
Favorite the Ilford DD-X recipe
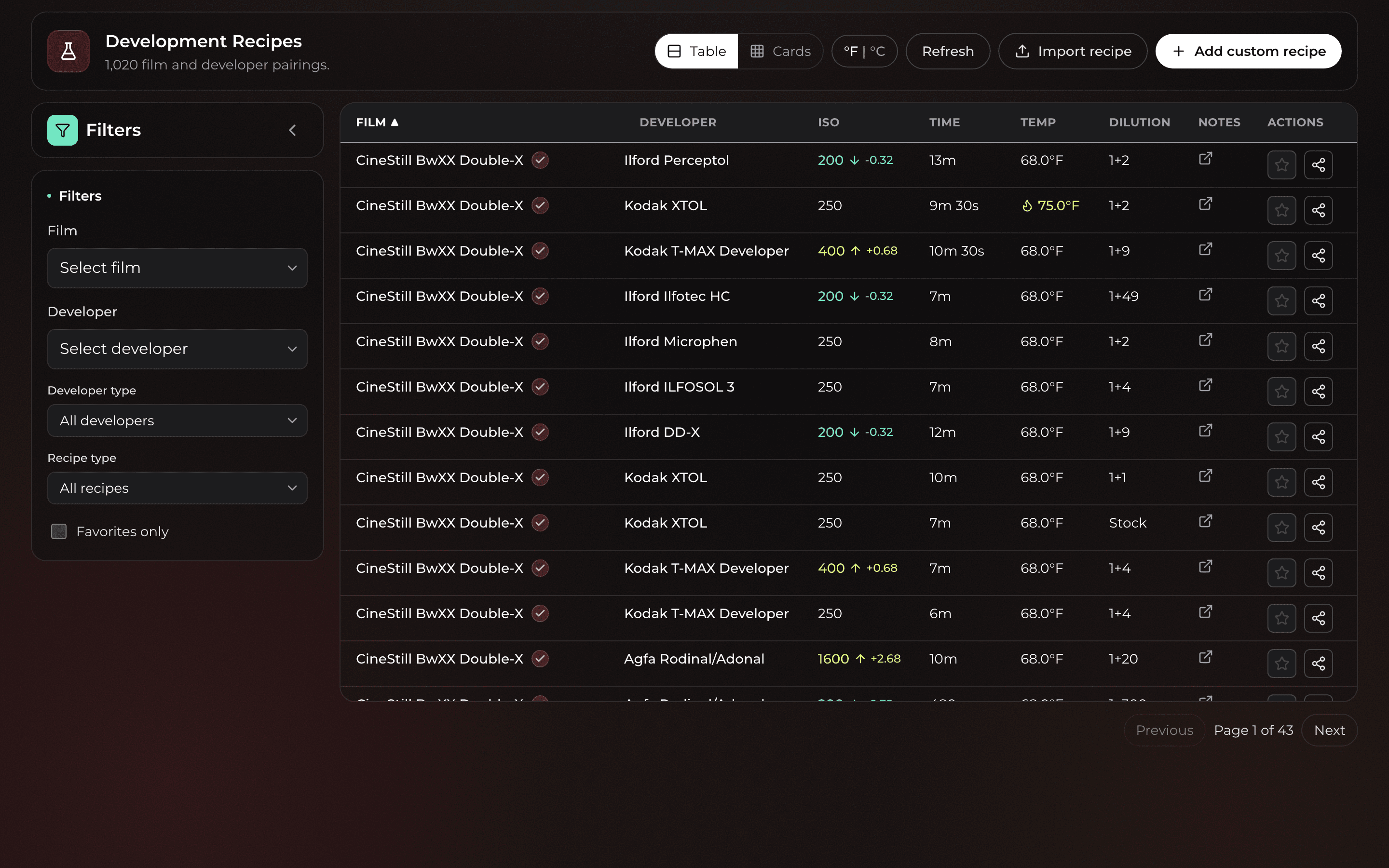pos(1281,437)
